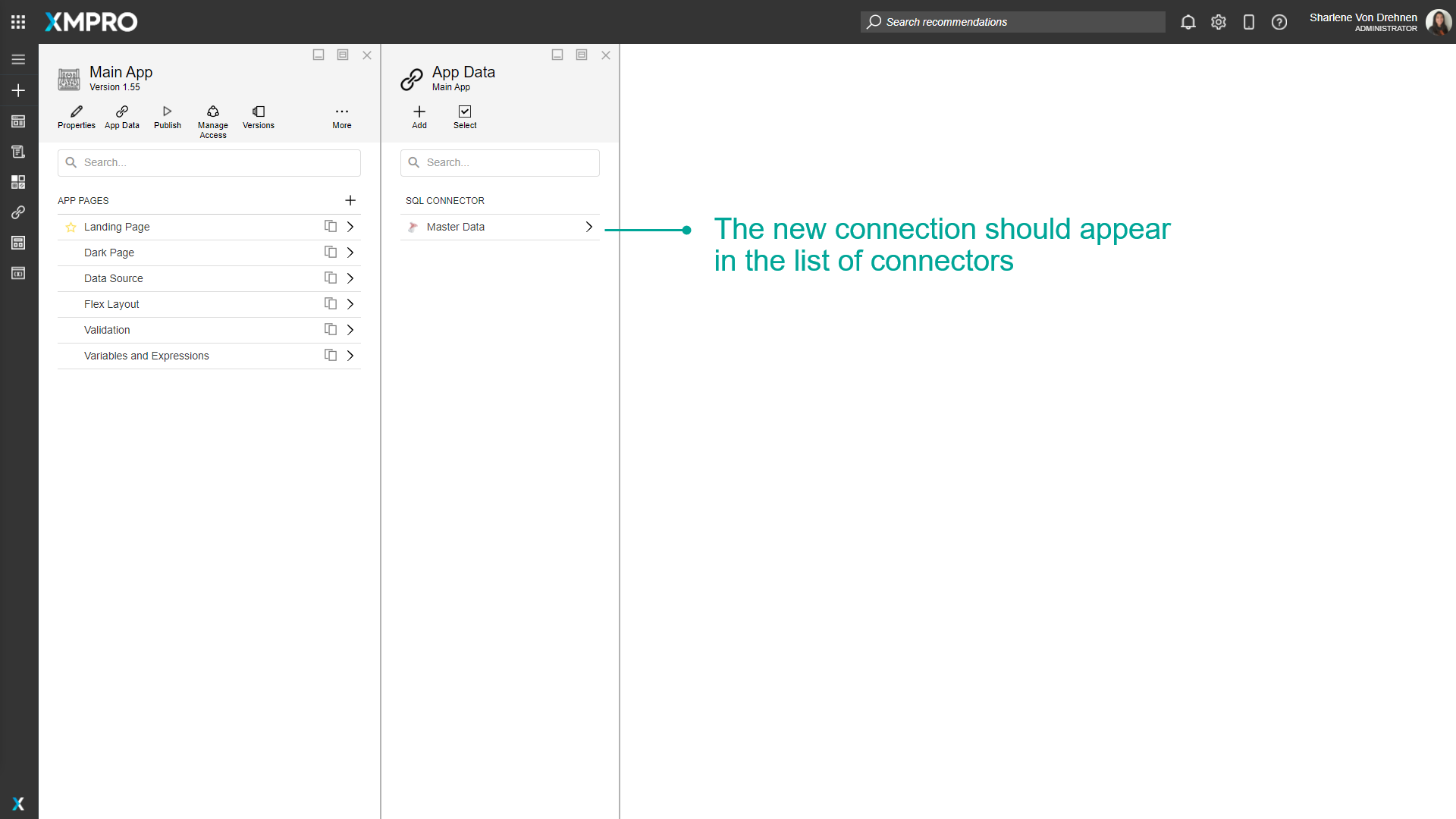Image resolution: width=1456 pixels, height=819 pixels.
Task: Open the hamburger menu in sidebar
Action: tap(18, 59)
